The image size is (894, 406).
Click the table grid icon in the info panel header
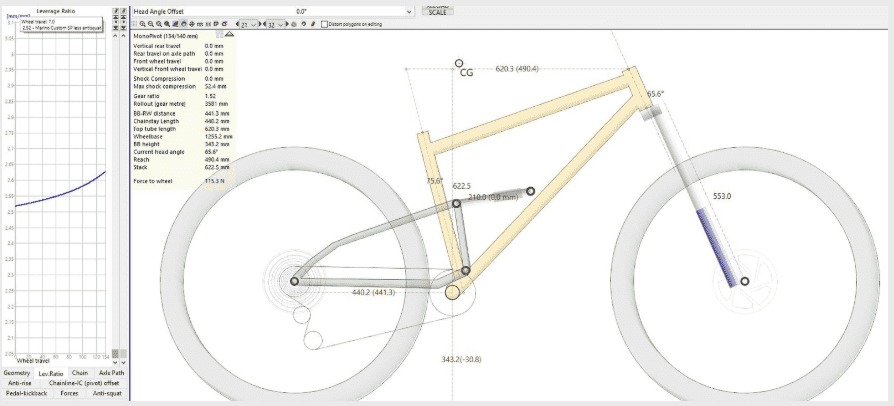[220, 34]
